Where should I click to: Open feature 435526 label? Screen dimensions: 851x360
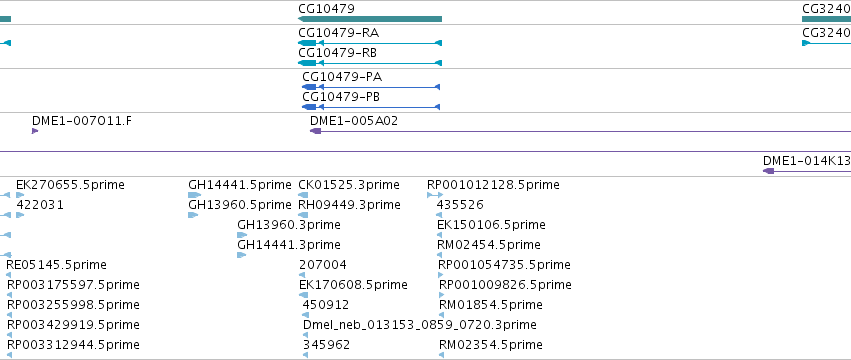[x=460, y=205]
